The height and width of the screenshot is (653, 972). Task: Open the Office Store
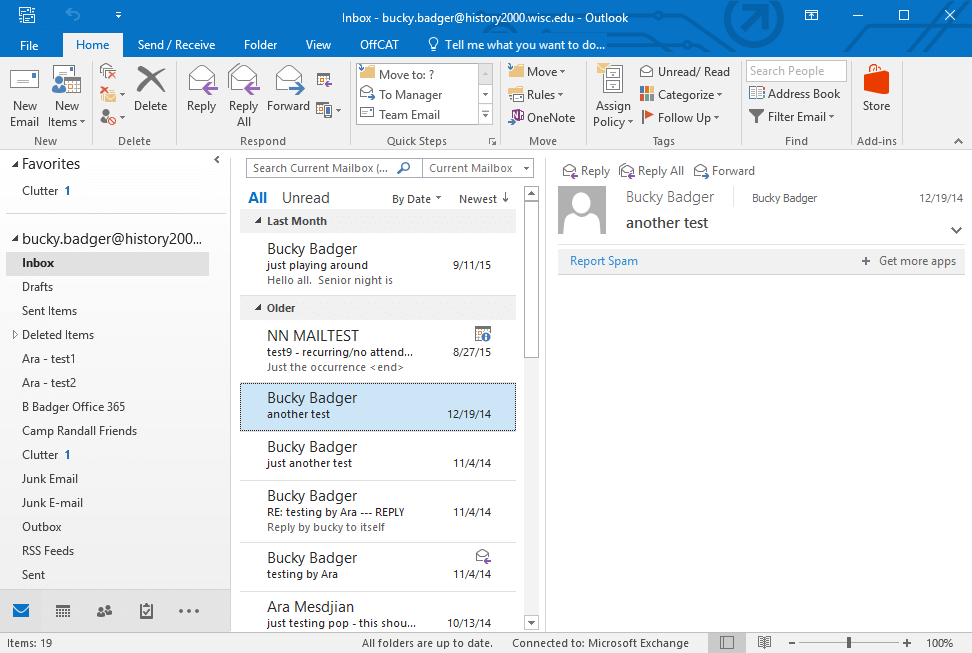(x=876, y=93)
